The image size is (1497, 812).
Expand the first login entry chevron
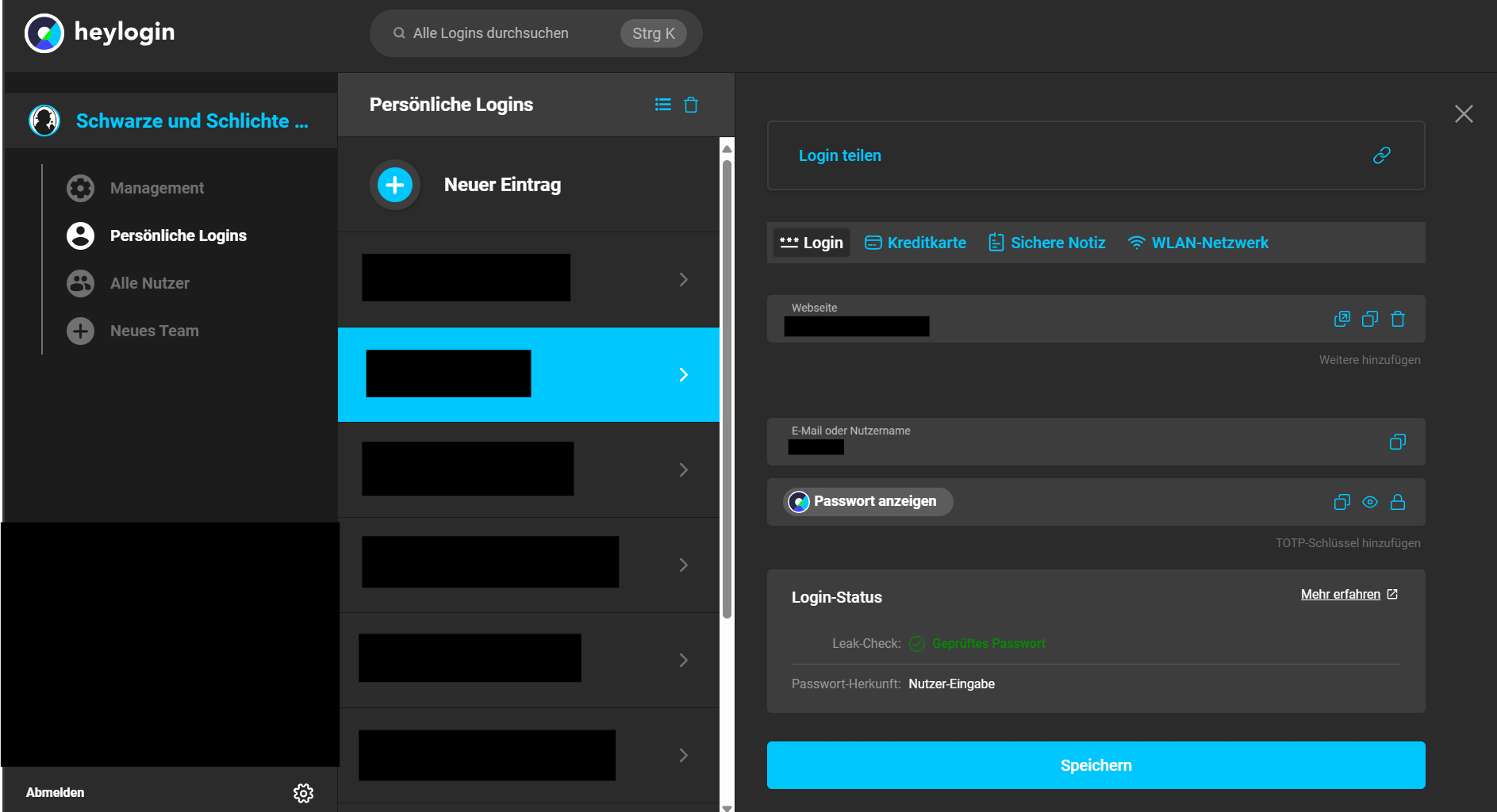coord(683,280)
